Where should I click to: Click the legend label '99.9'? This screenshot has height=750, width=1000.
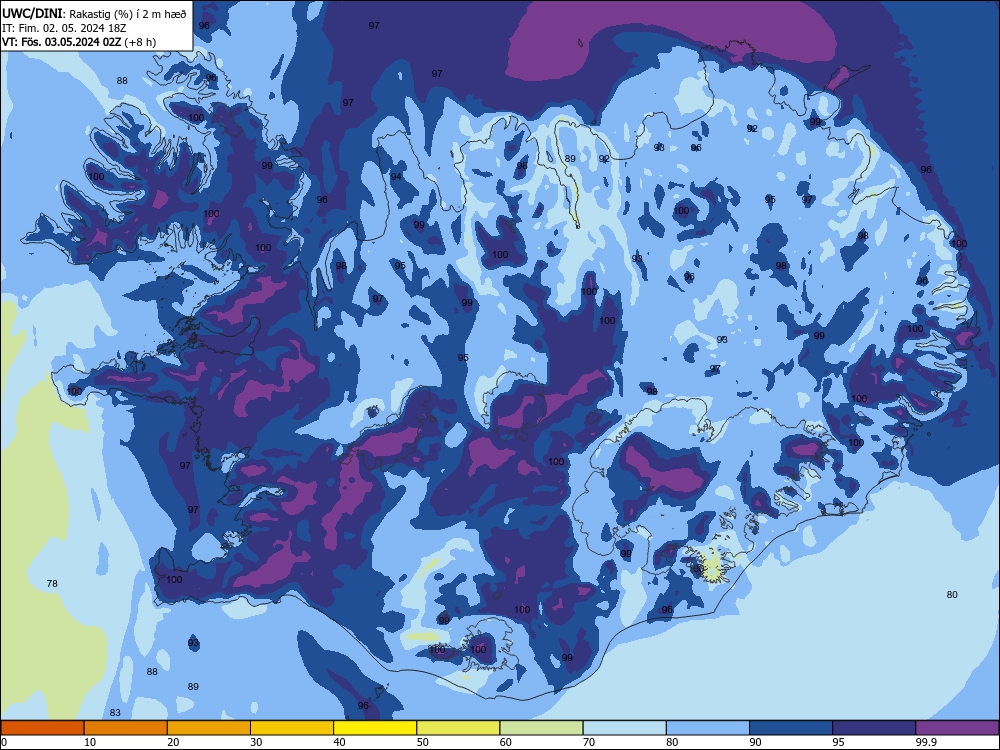926,742
